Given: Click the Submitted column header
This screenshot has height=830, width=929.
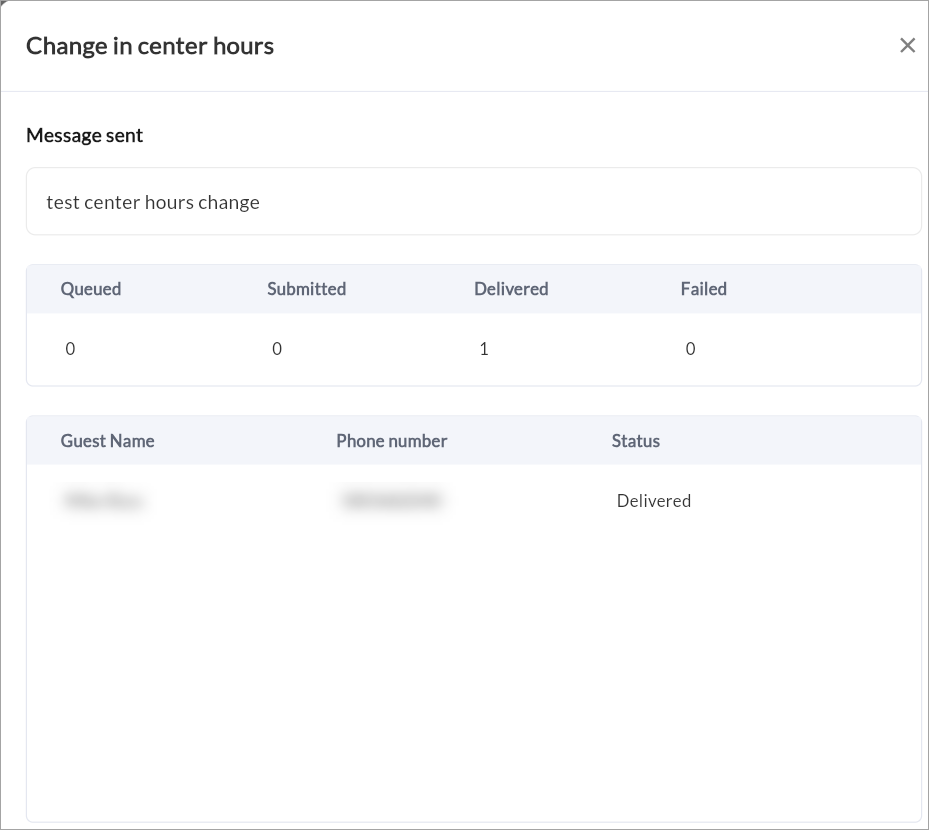Looking at the screenshot, I should (x=306, y=289).
